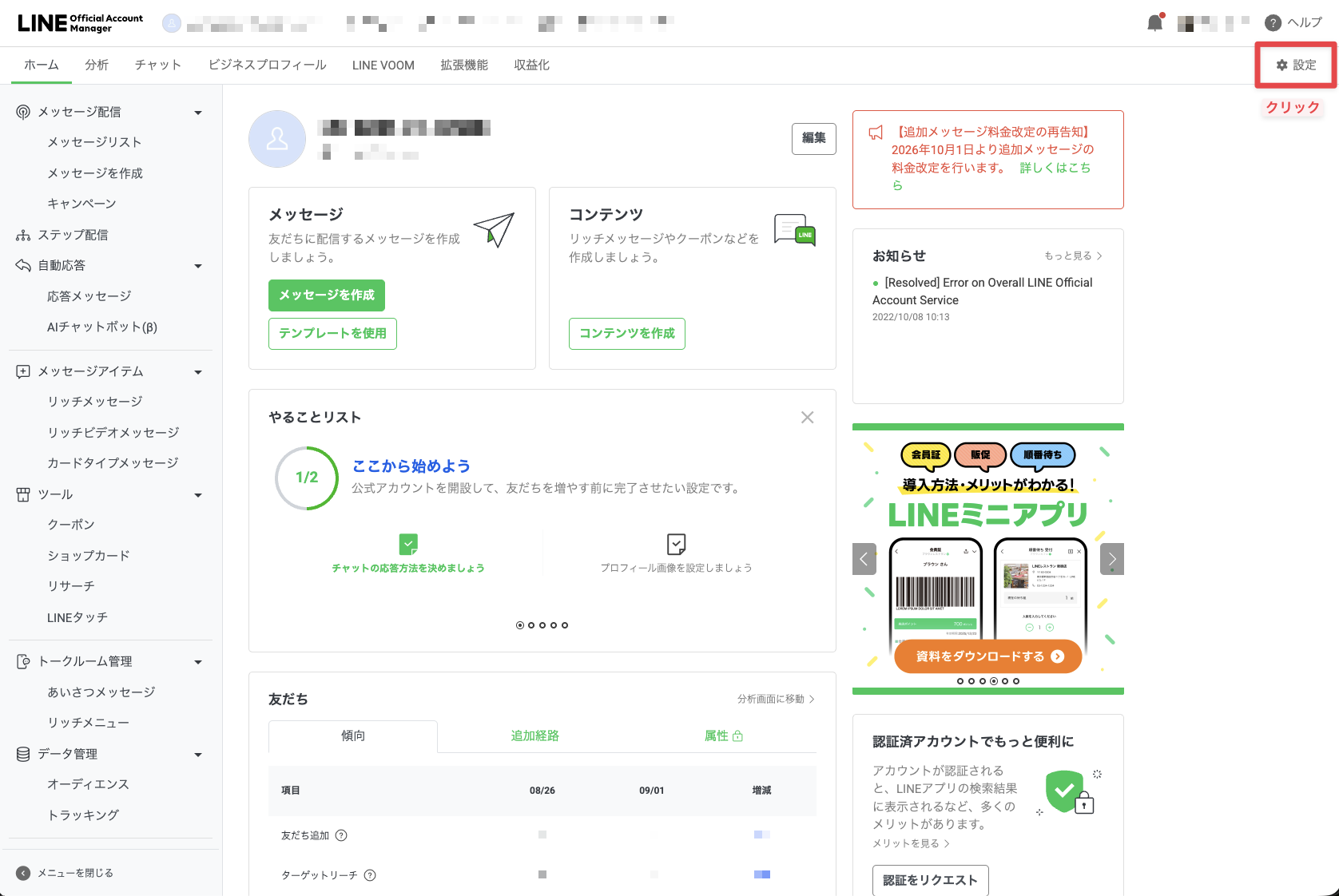Open メリットを見る link
This screenshot has height=896, width=1339.
[911, 843]
